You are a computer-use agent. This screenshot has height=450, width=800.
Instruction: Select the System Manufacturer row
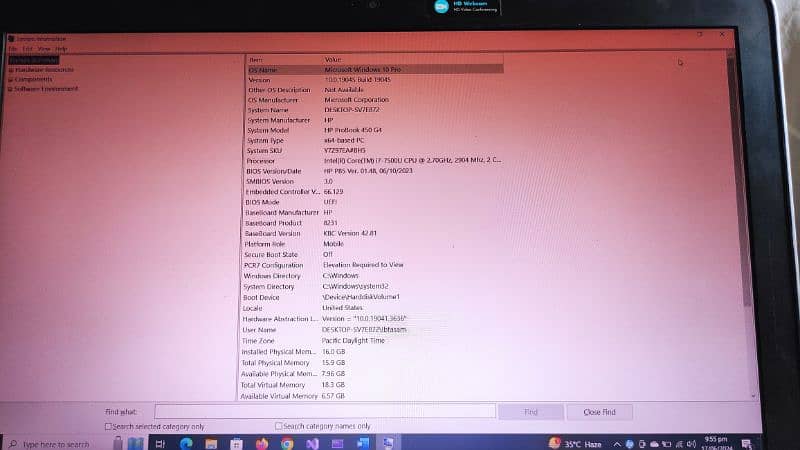tap(375, 120)
